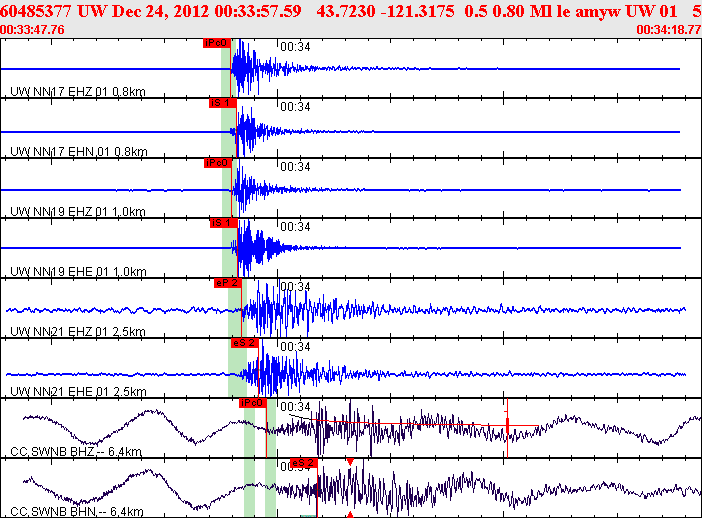Click the 00:34 time label on SWNB BHZ trace
702x518 pixels.
pos(295,407)
